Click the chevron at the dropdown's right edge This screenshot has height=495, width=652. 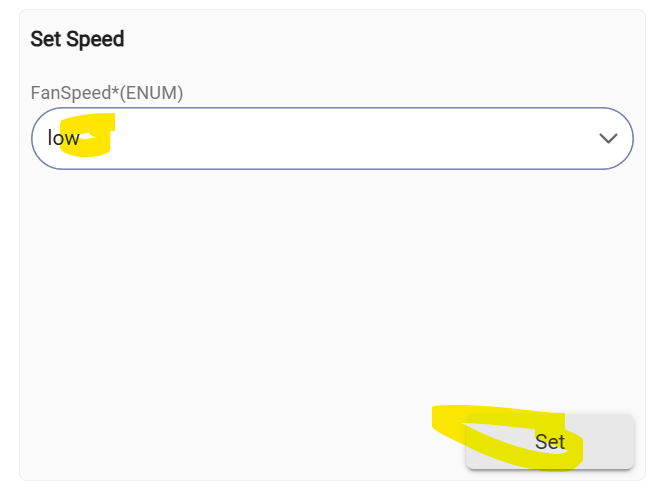click(608, 138)
